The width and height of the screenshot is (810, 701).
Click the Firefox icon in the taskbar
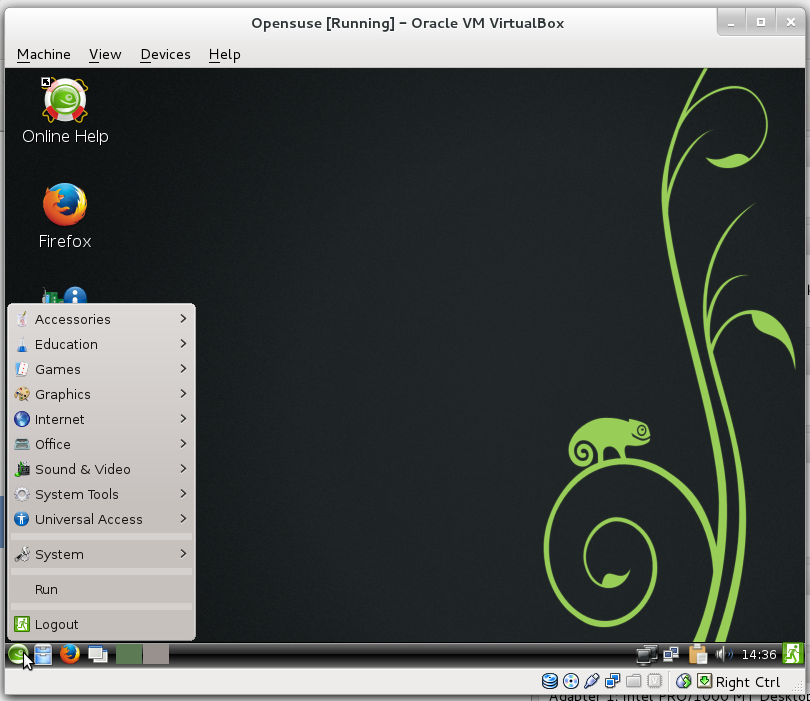pos(68,654)
